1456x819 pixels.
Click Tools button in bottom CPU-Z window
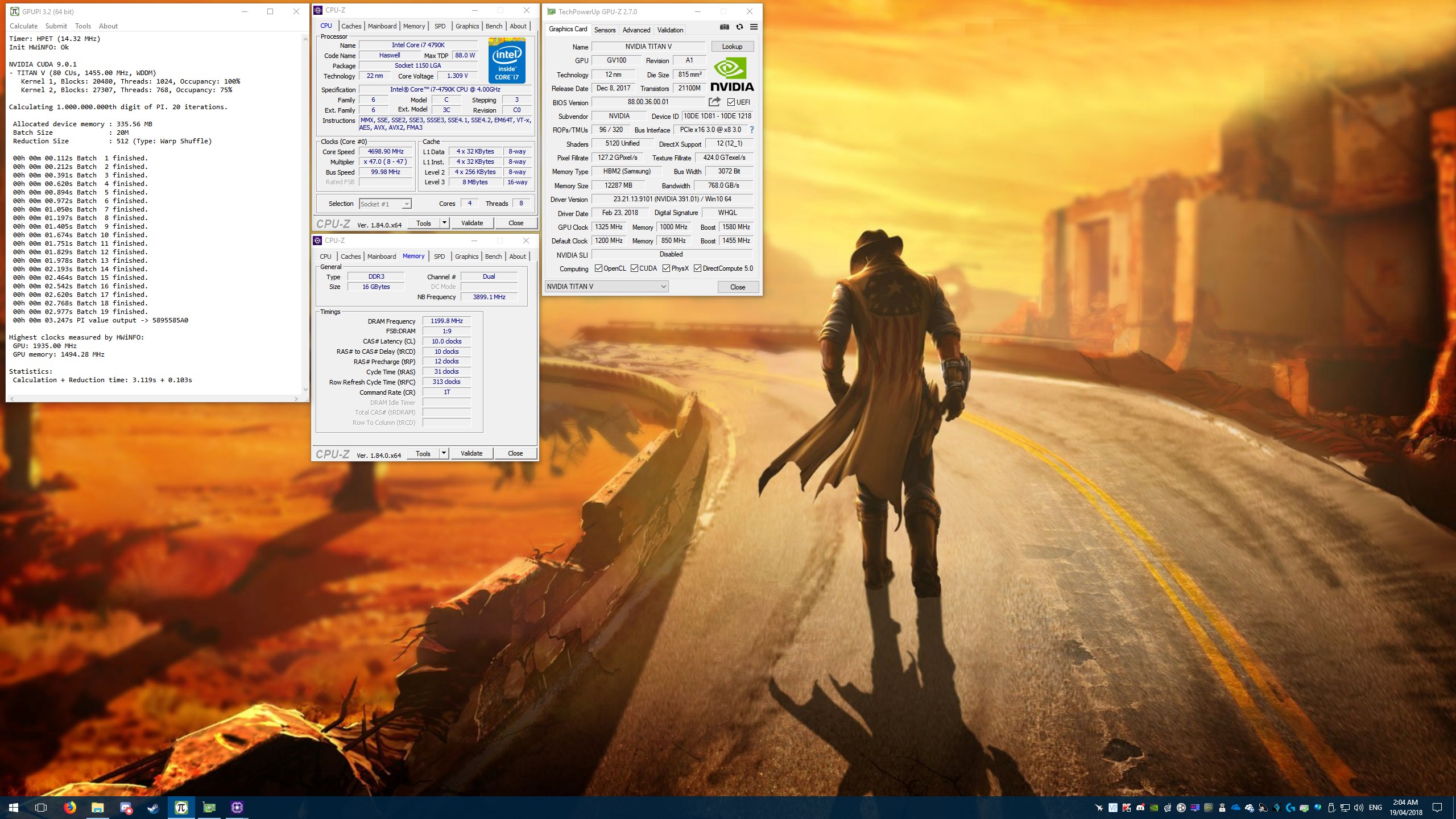pos(423,453)
